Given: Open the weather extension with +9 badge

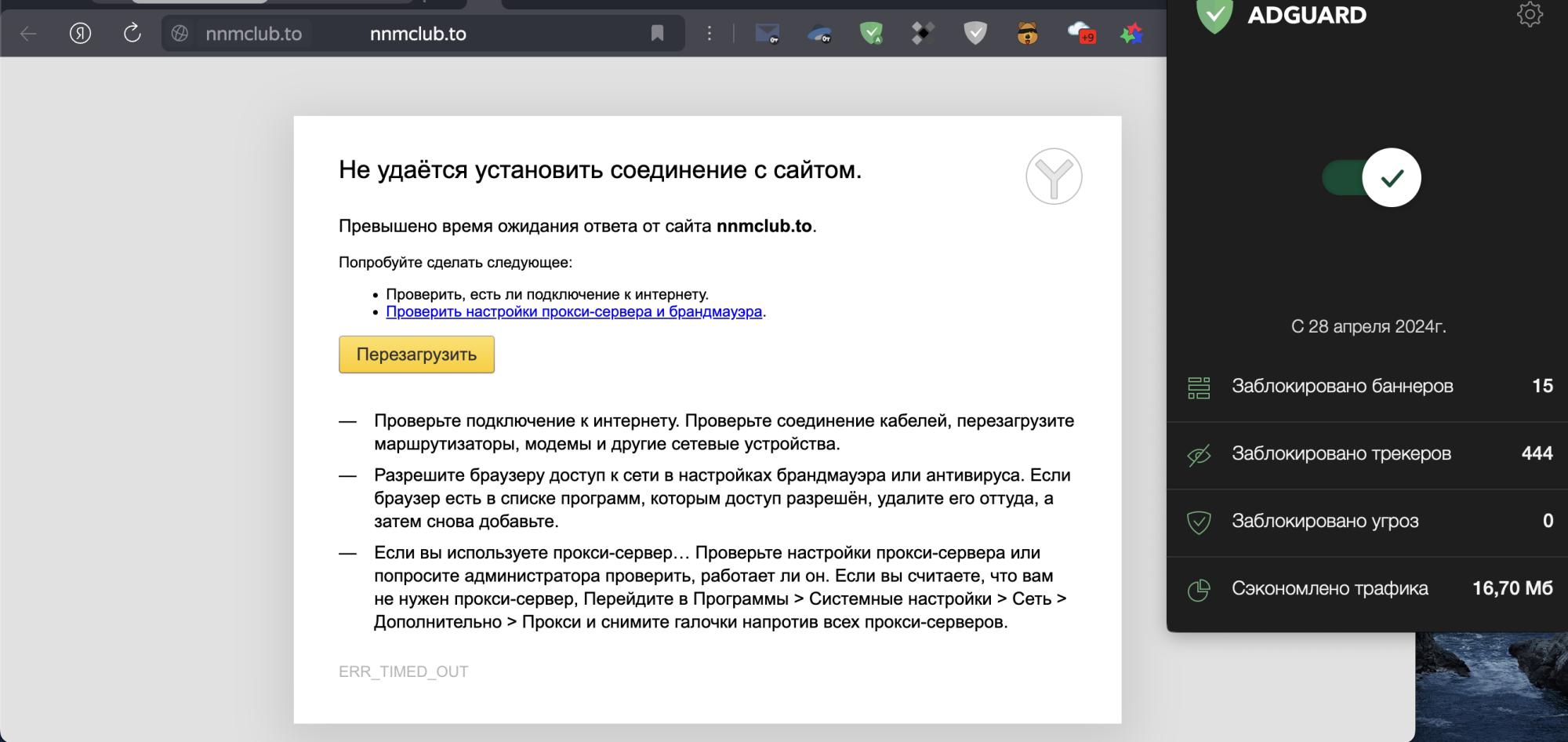Looking at the screenshot, I should (x=1080, y=33).
